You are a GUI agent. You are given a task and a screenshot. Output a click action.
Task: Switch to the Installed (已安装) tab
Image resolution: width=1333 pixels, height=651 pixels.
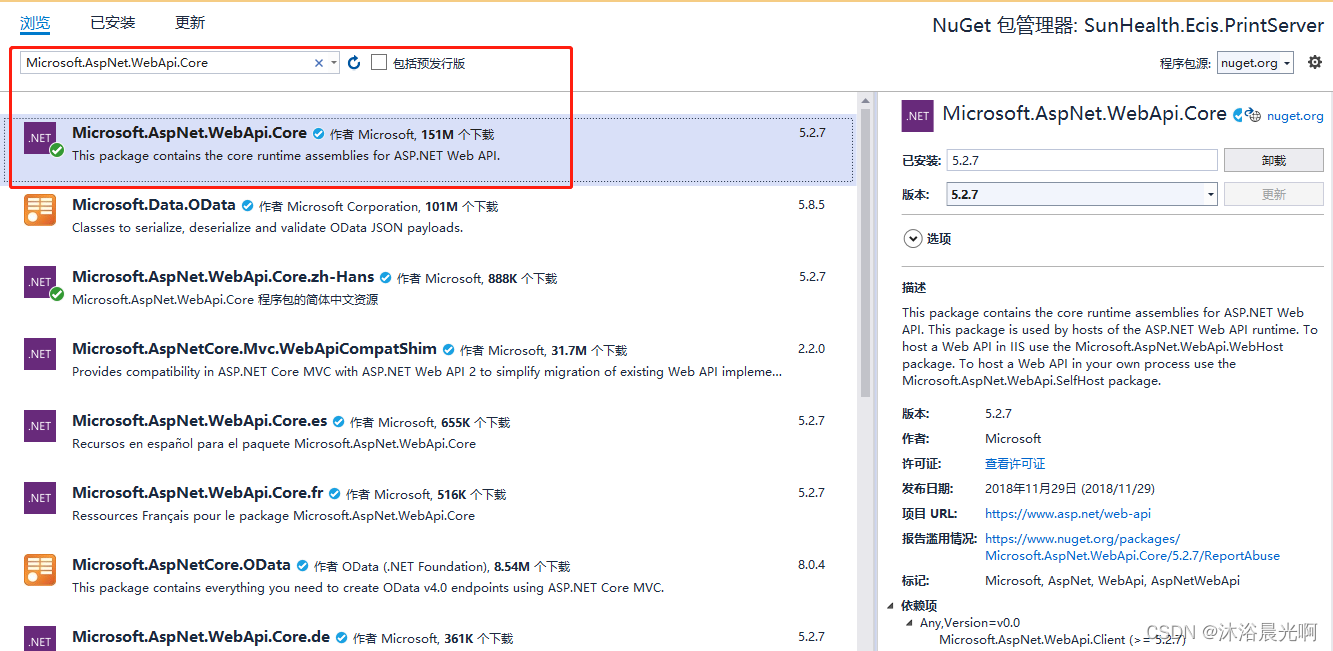[x=112, y=22]
